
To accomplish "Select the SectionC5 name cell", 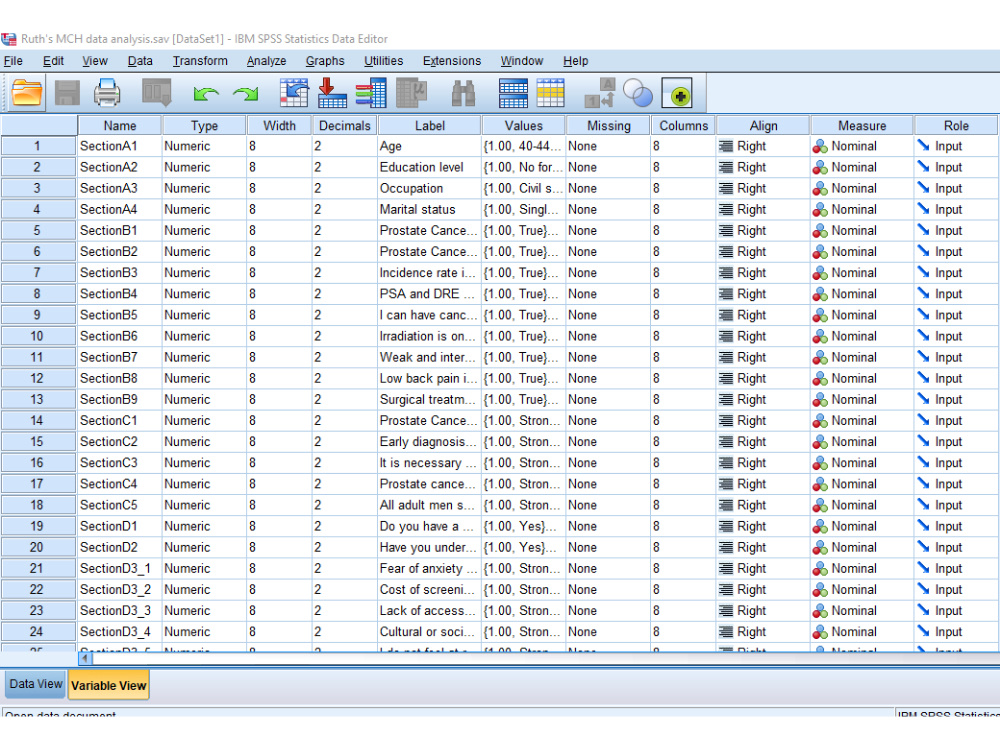I will coord(120,505).
